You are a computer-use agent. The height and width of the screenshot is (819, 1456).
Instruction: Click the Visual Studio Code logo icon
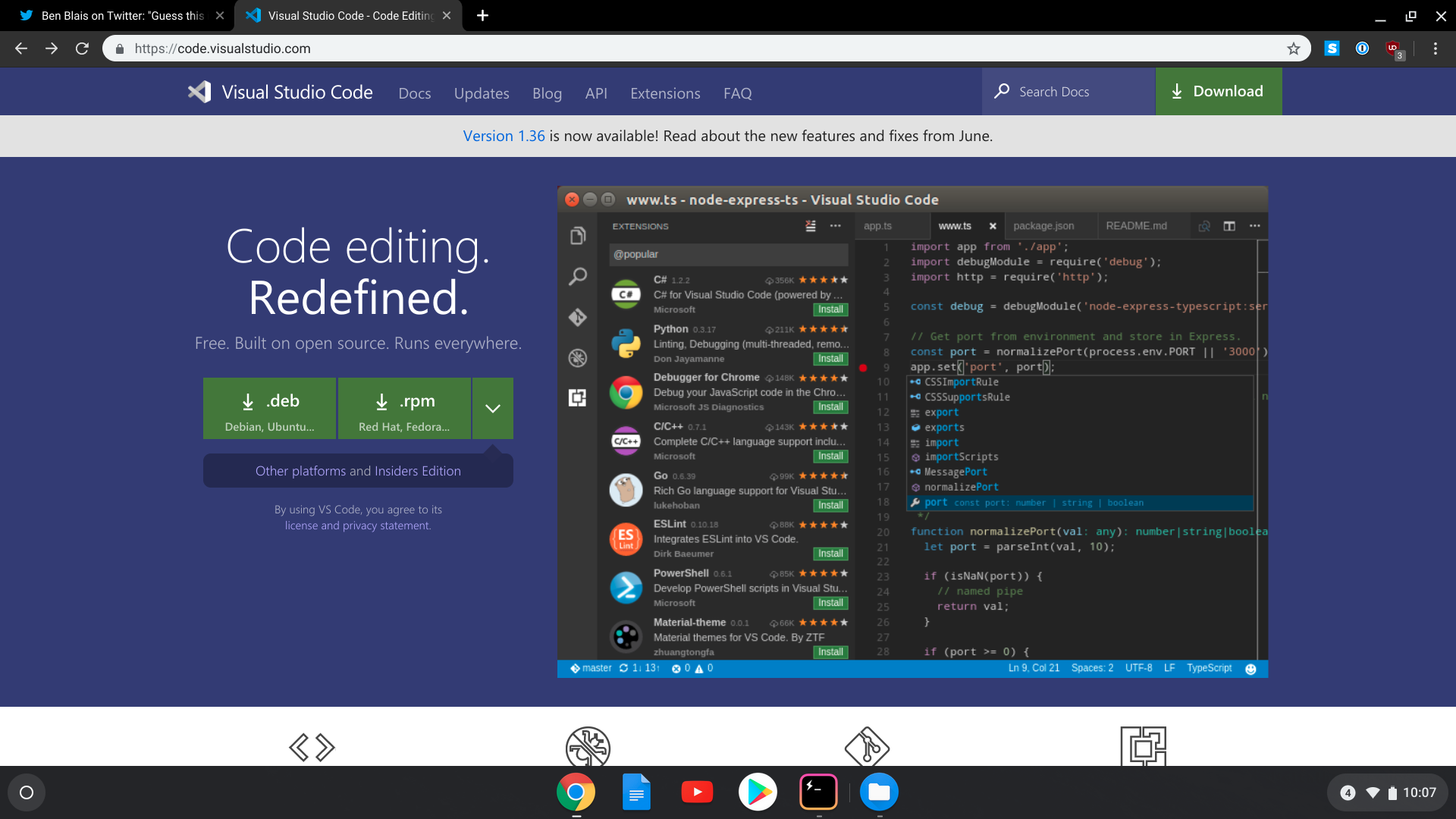tap(199, 92)
